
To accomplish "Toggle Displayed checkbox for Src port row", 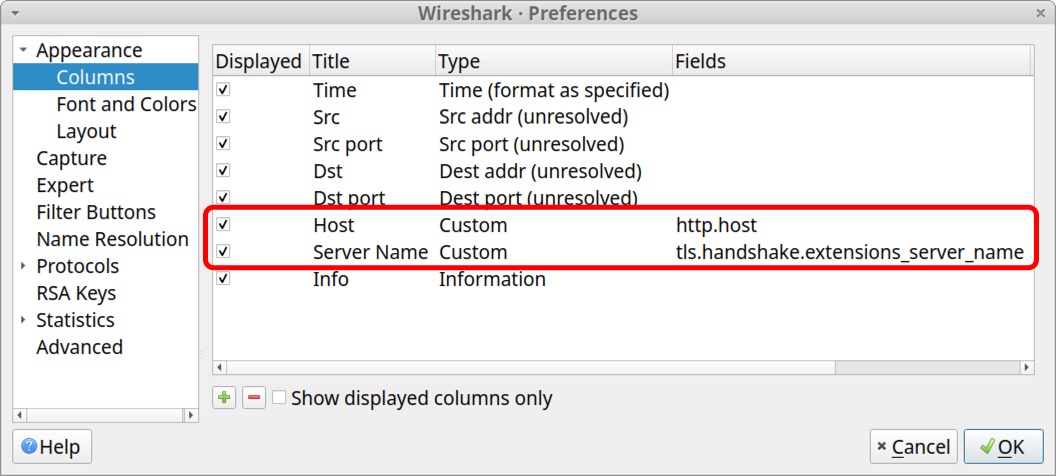I will (224, 143).
